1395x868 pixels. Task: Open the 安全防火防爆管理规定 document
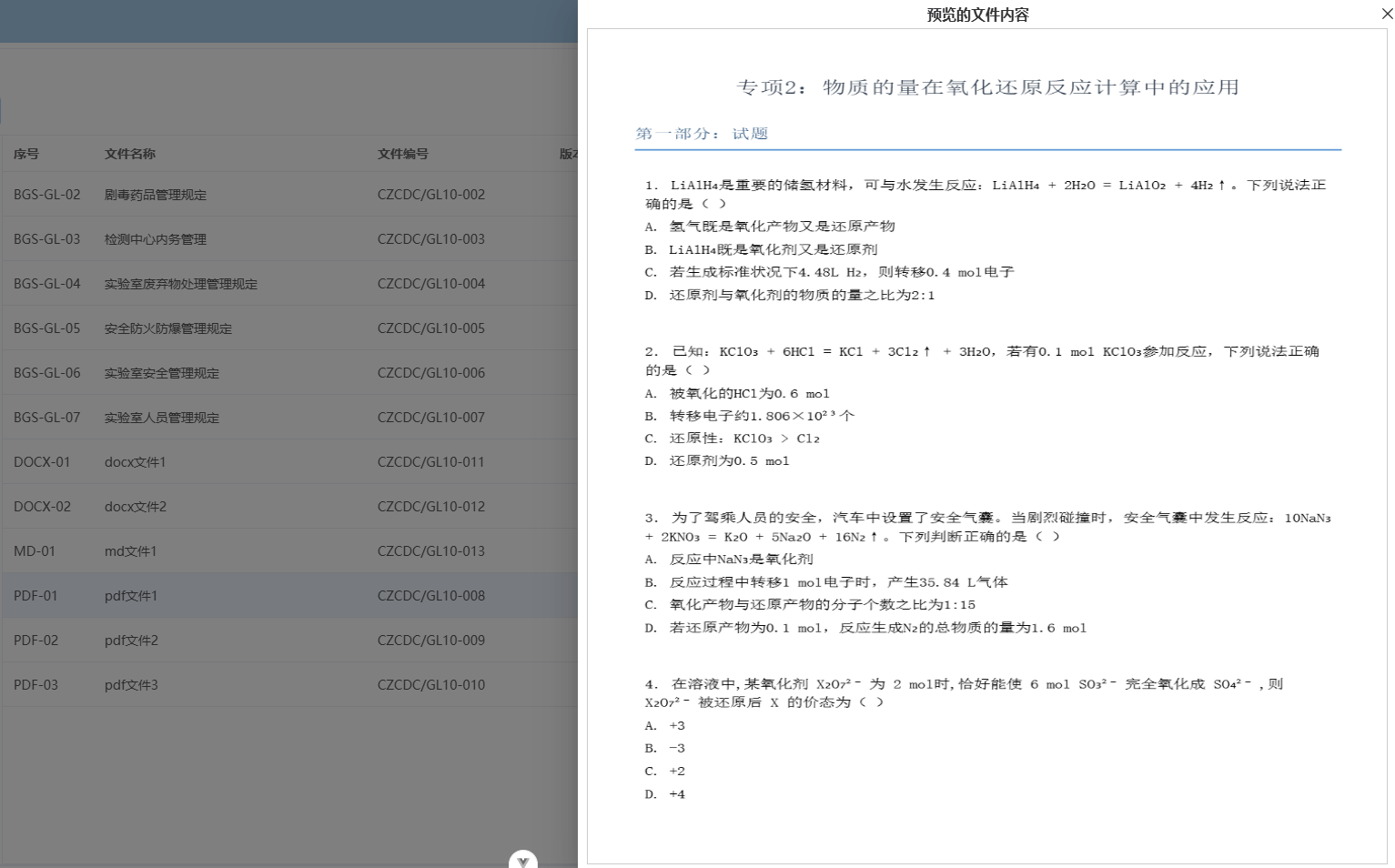click(168, 328)
